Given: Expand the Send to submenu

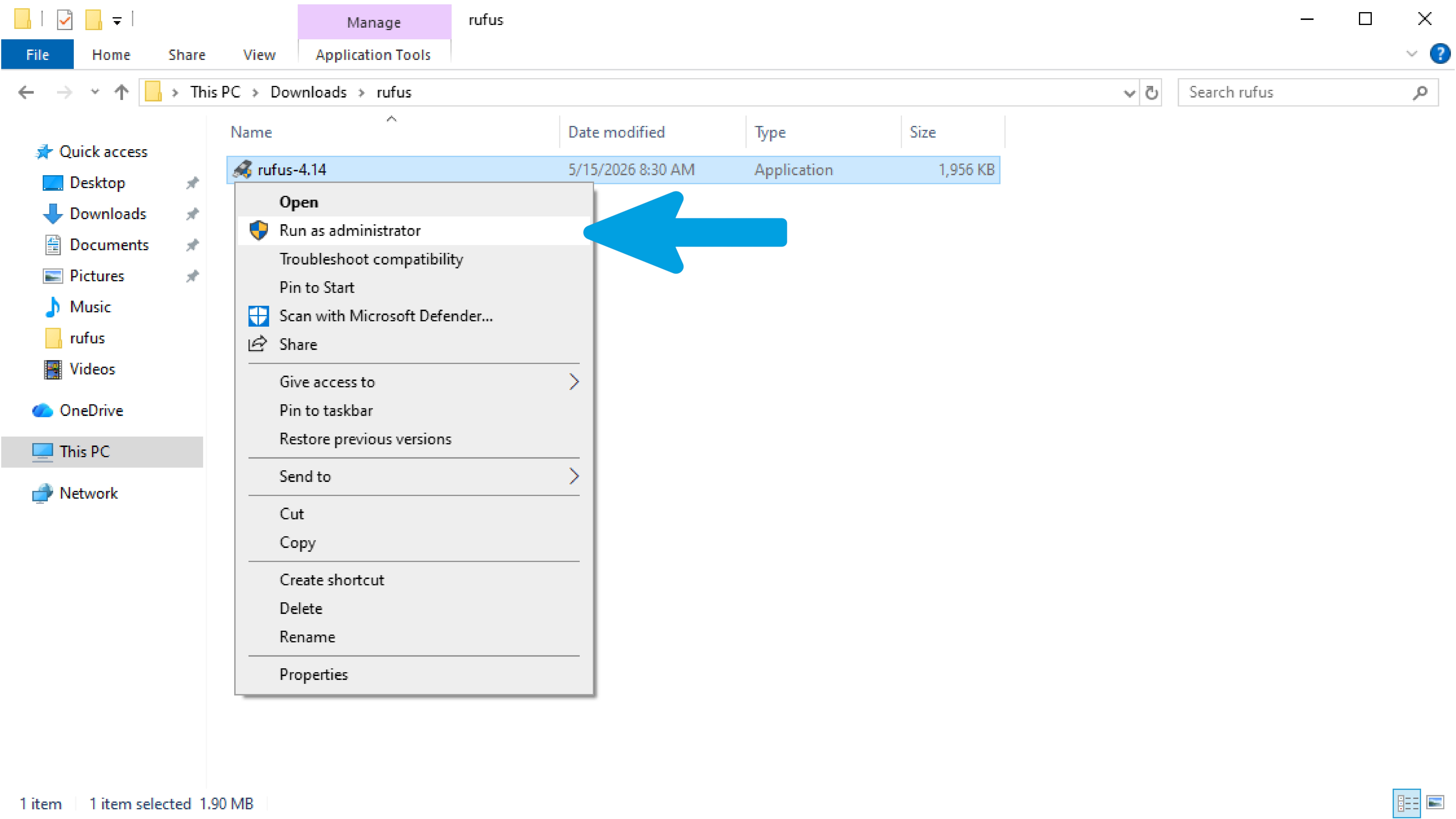Looking at the screenshot, I should coord(414,477).
